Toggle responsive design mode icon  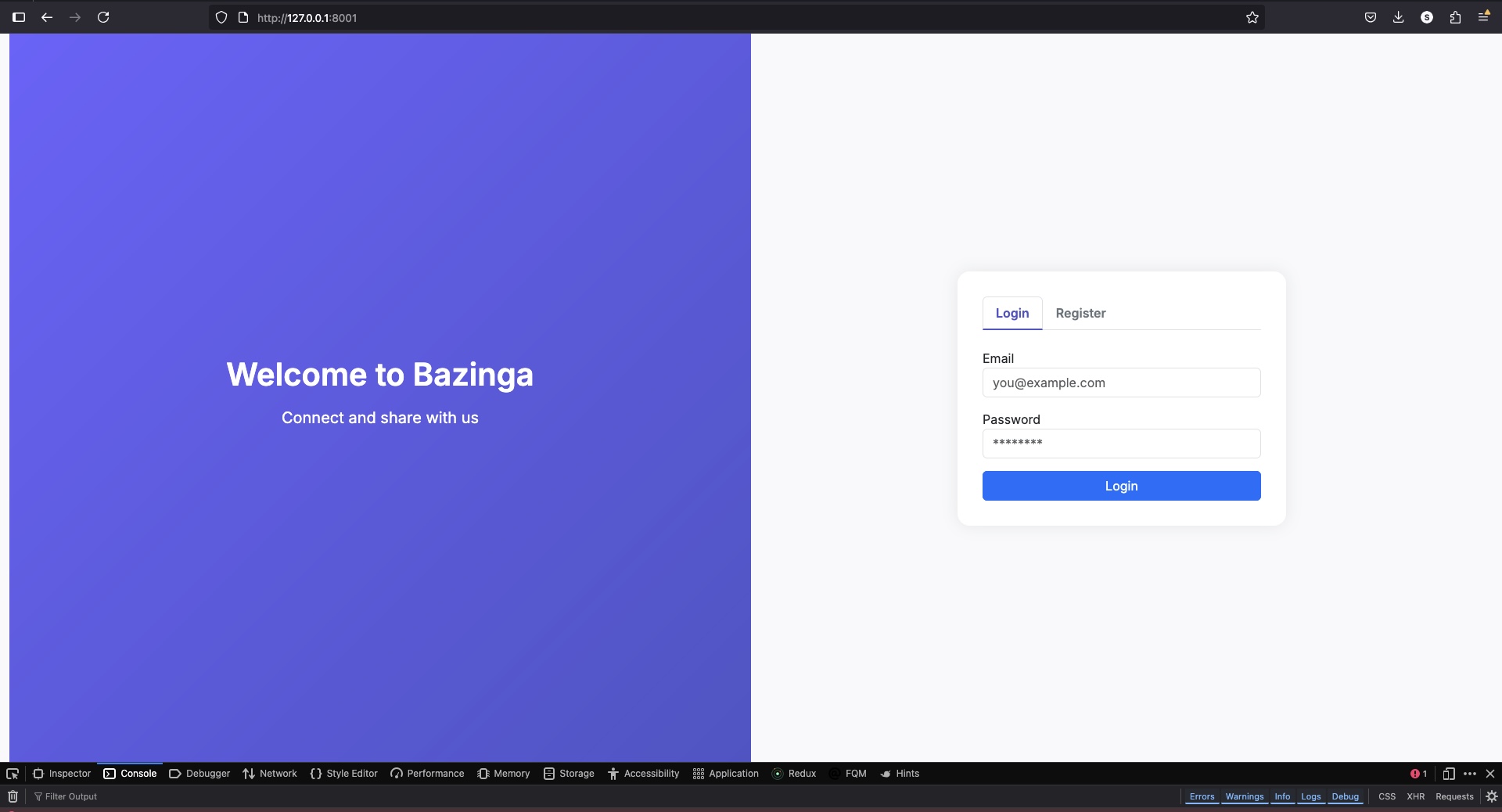[x=1449, y=774]
